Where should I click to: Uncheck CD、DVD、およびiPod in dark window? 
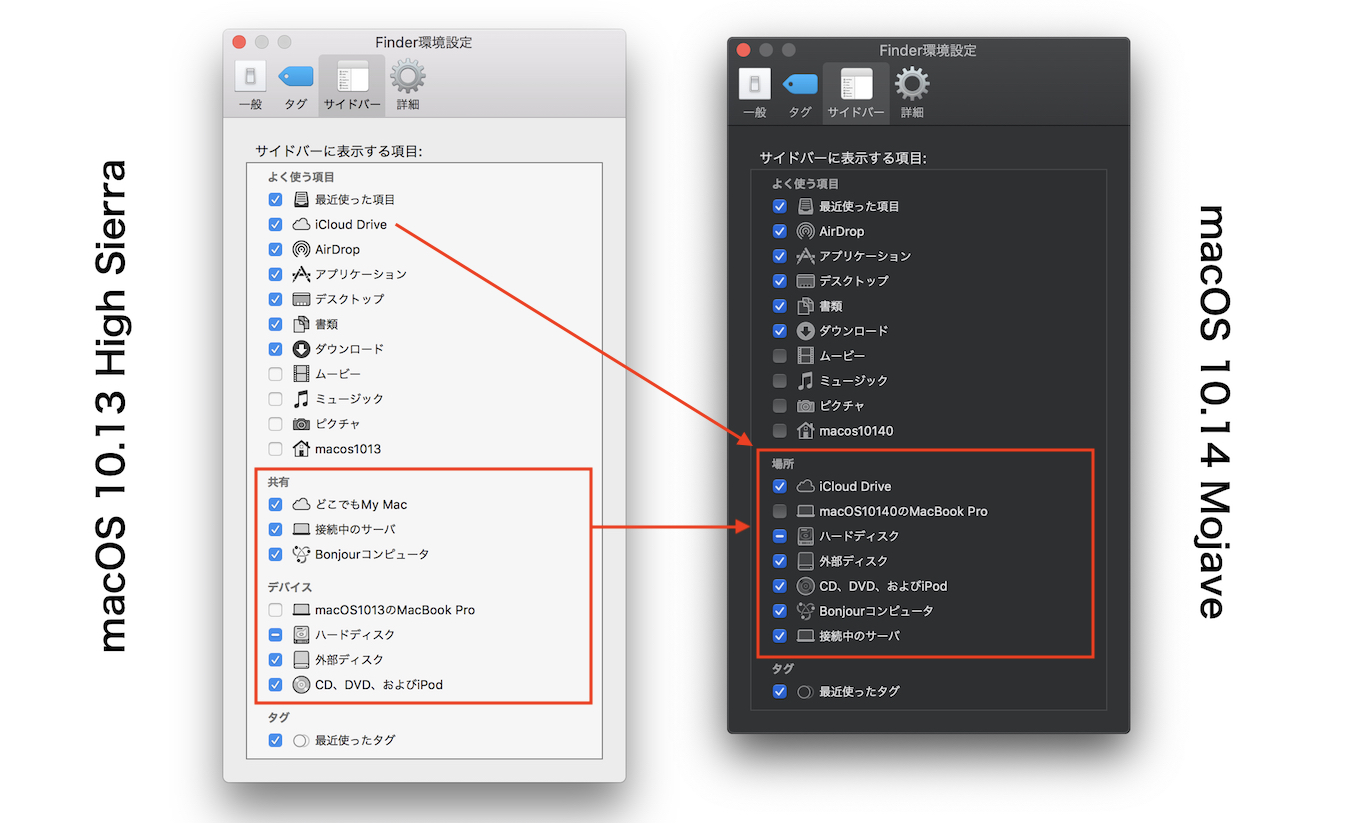(780, 586)
